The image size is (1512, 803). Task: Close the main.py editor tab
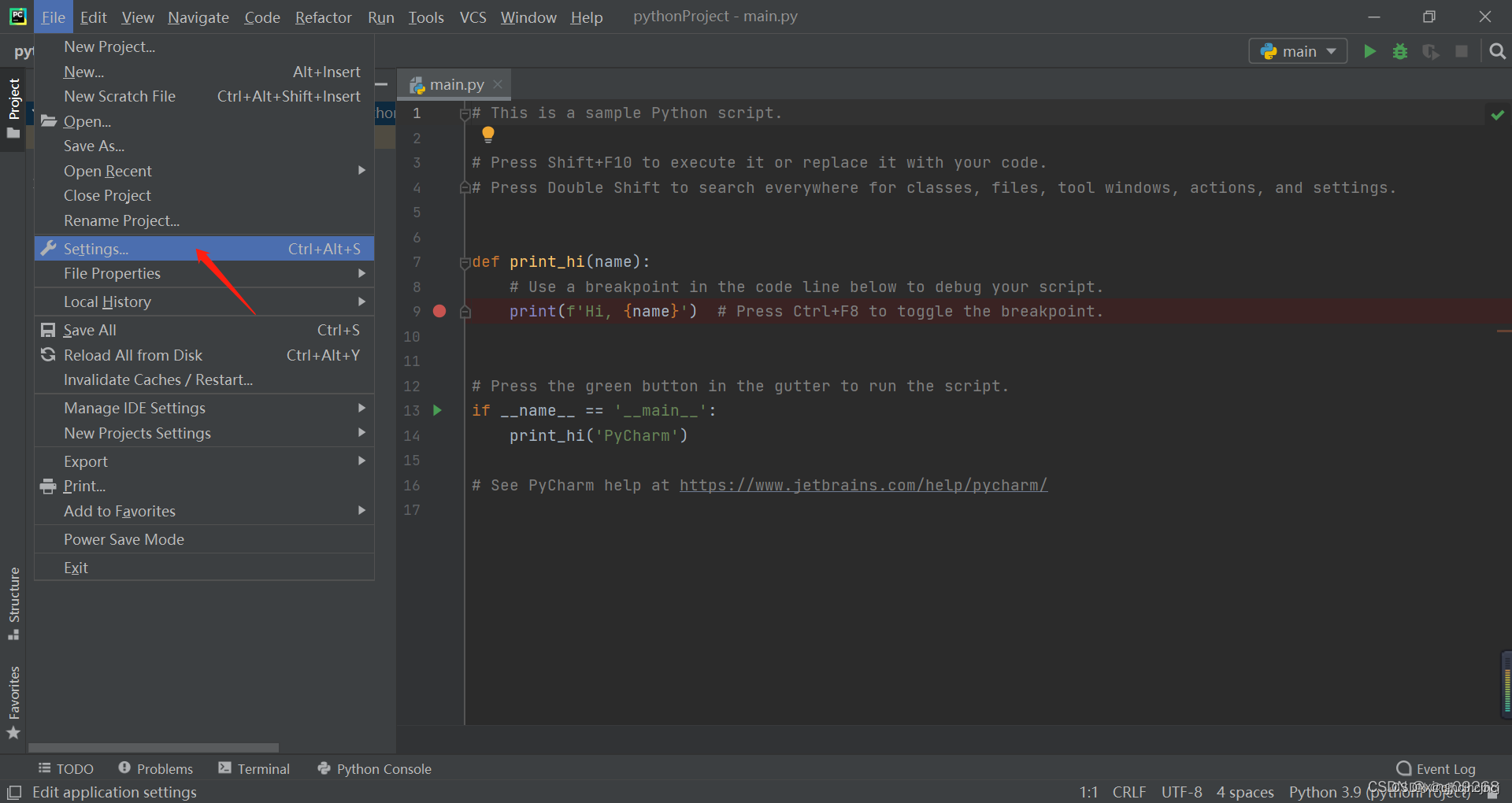498,84
